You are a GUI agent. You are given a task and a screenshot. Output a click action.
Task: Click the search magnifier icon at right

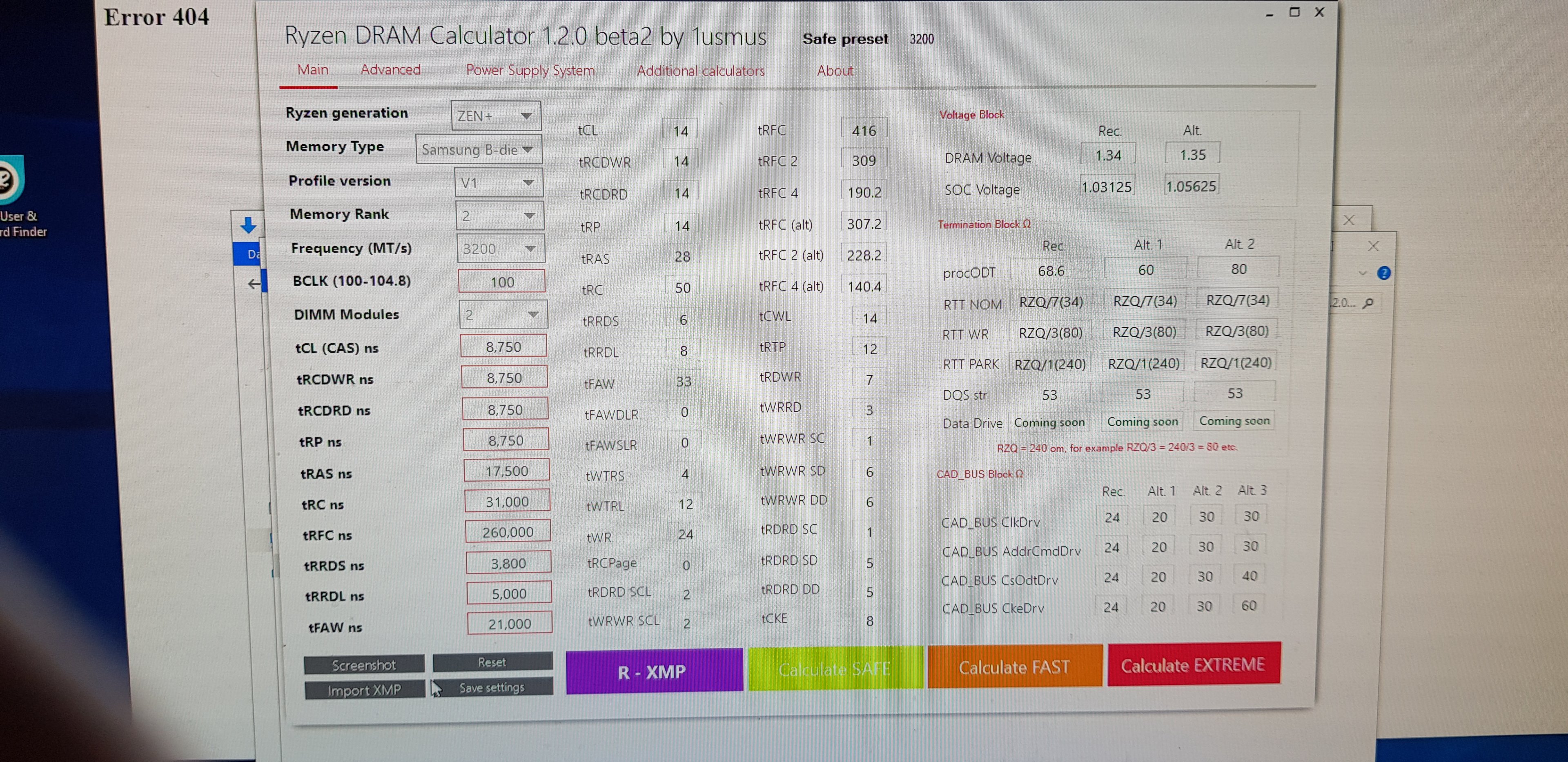(x=1368, y=302)
